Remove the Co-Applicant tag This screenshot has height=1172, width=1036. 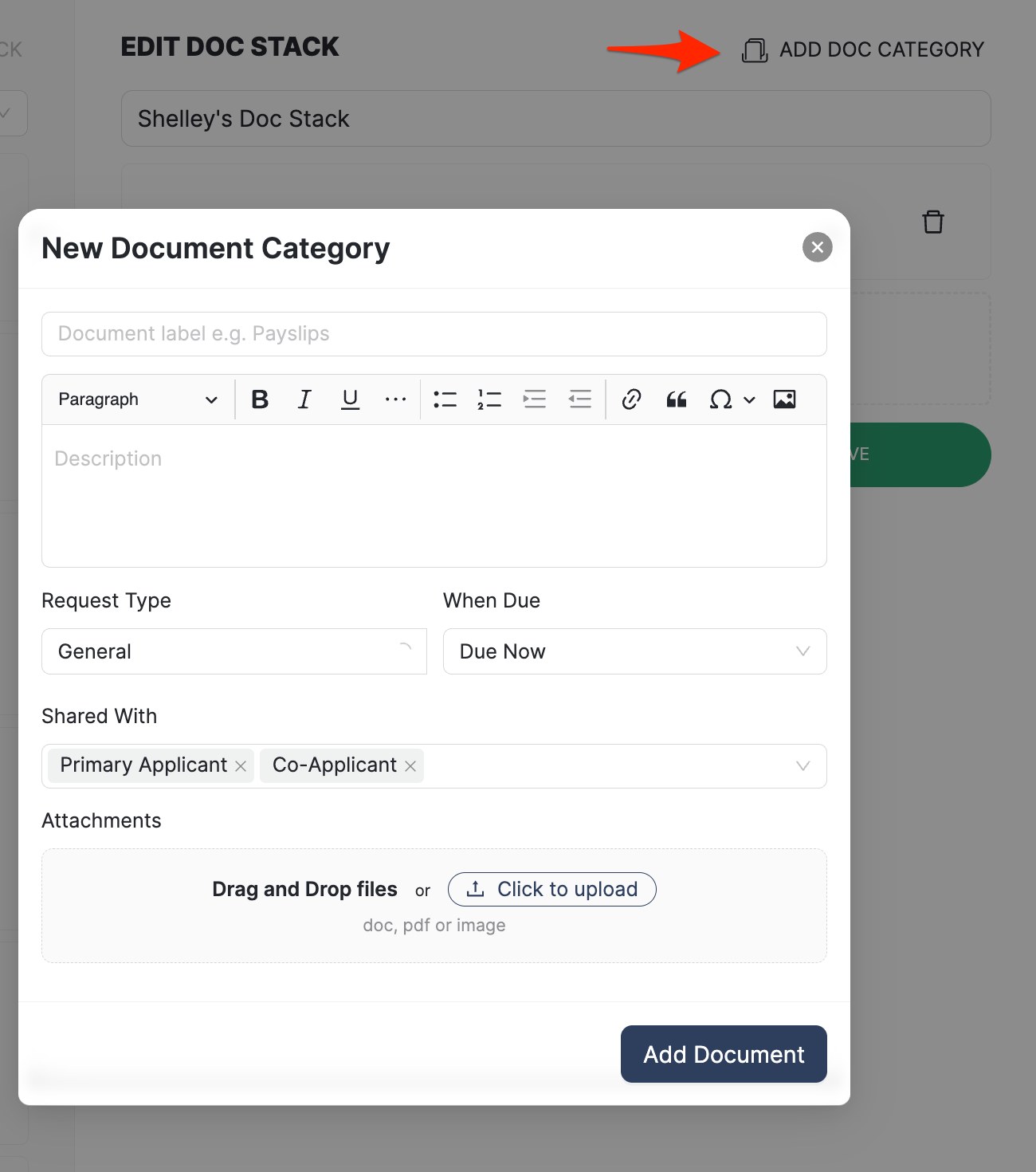(410, 765)
